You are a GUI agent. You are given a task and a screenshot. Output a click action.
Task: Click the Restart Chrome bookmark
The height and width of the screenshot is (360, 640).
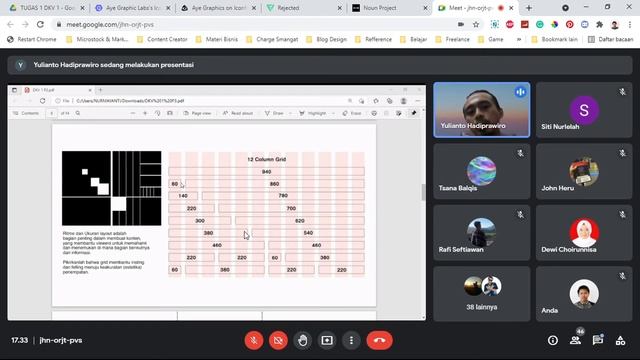tap(32, 39)
